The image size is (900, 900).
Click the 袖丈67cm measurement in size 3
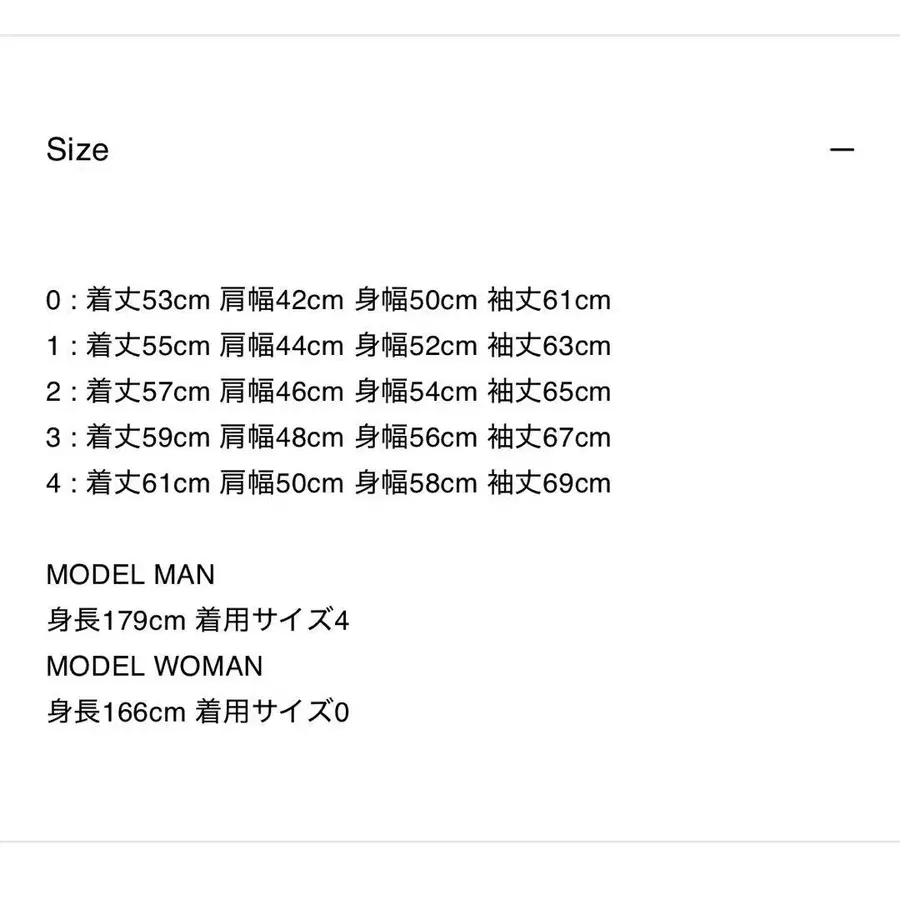[x=551, y=437]
